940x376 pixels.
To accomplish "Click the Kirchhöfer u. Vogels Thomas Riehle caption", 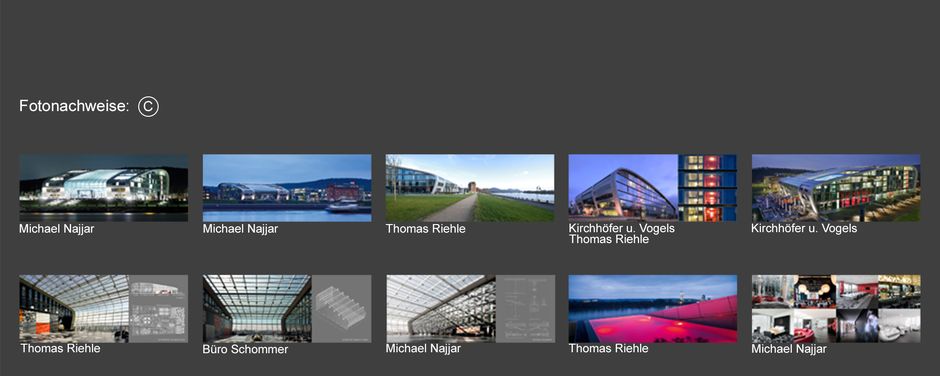I will tap(622, 234).
